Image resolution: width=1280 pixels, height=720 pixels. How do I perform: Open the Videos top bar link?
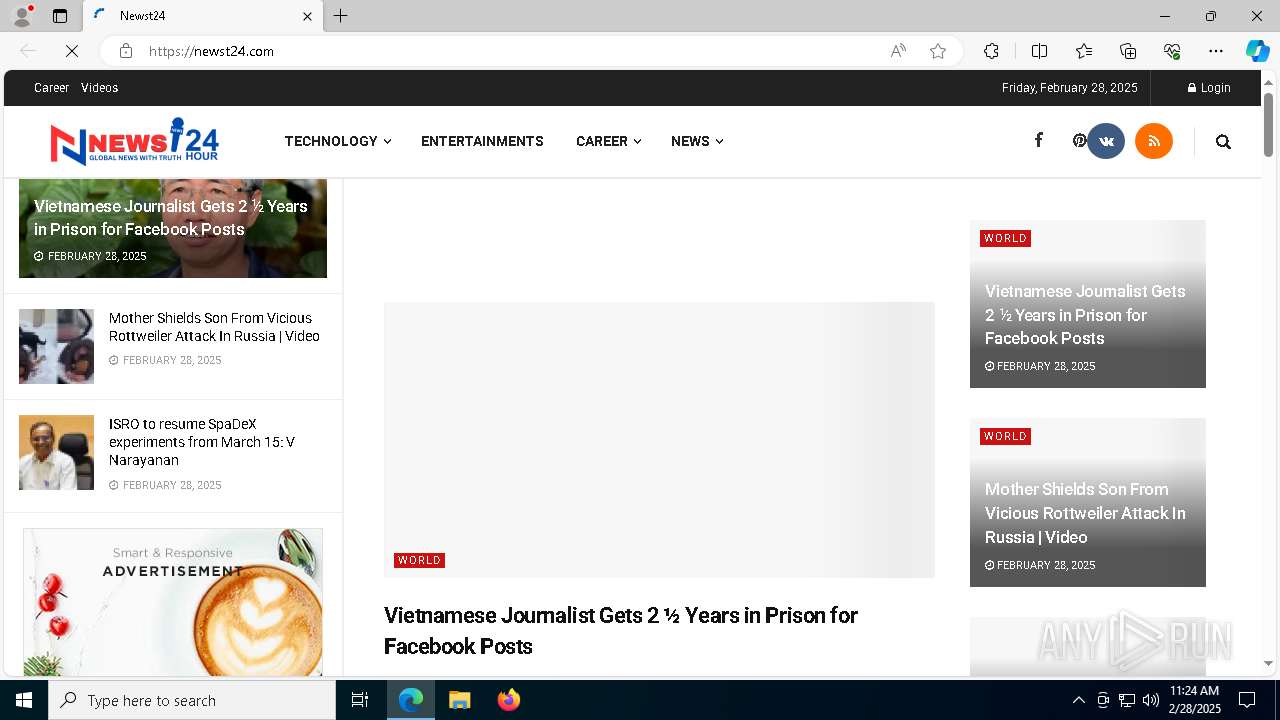pos(100,88)
